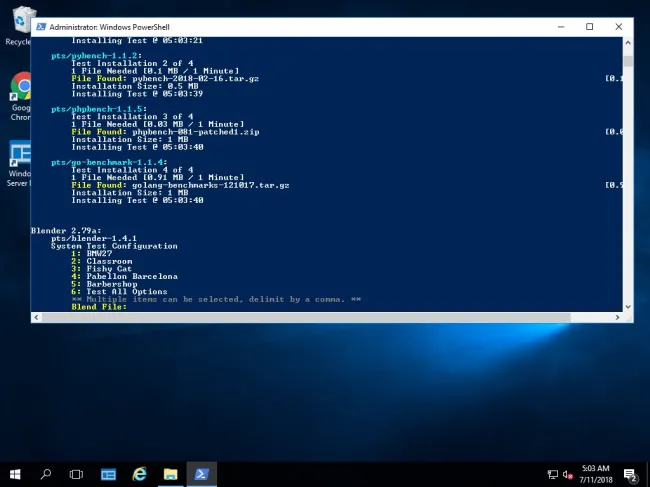Open the Action Center notifications

tap(631, 474)
